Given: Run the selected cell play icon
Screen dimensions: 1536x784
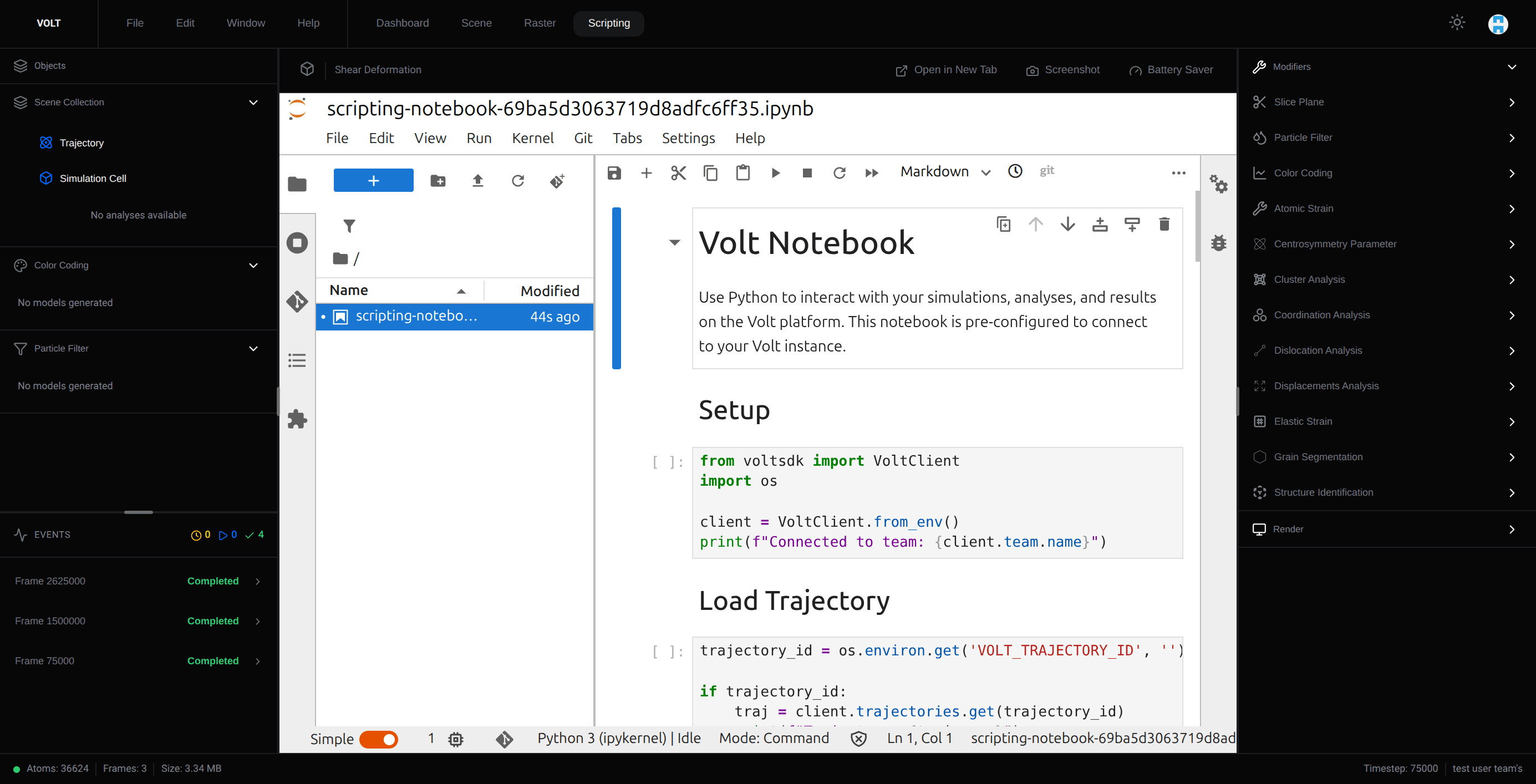Looking at the screenshot, I should 775,173.
